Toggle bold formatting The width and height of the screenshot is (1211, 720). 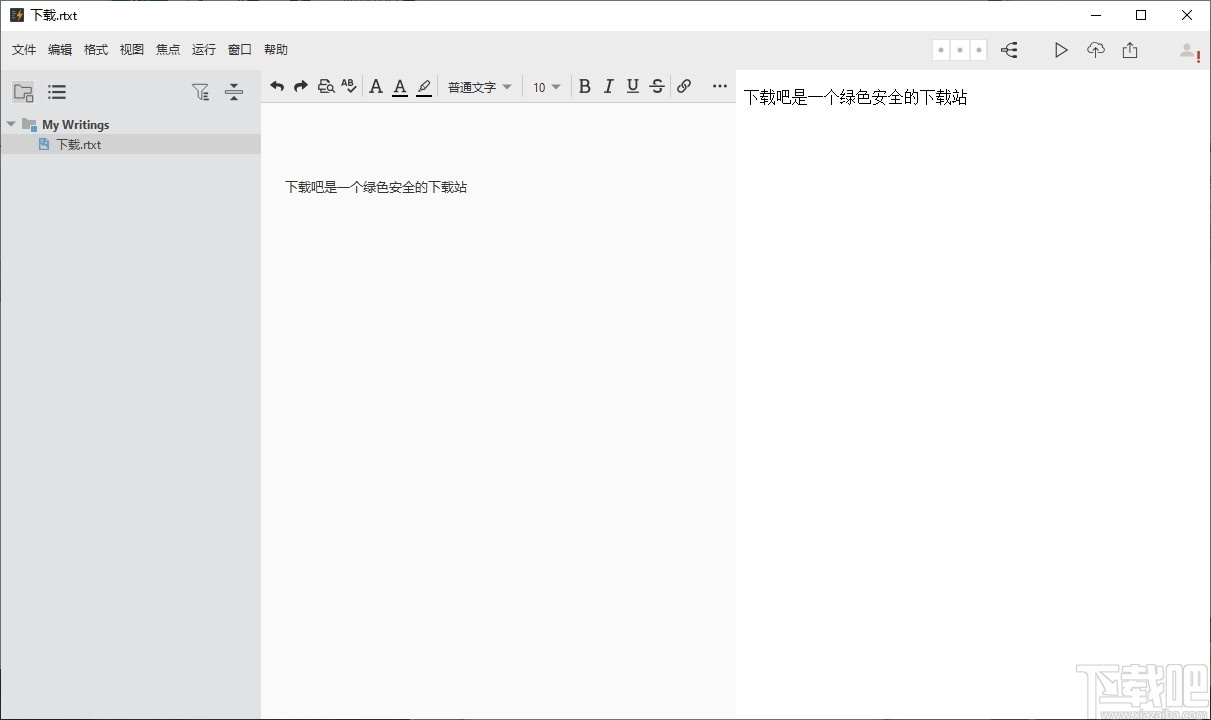585,86
